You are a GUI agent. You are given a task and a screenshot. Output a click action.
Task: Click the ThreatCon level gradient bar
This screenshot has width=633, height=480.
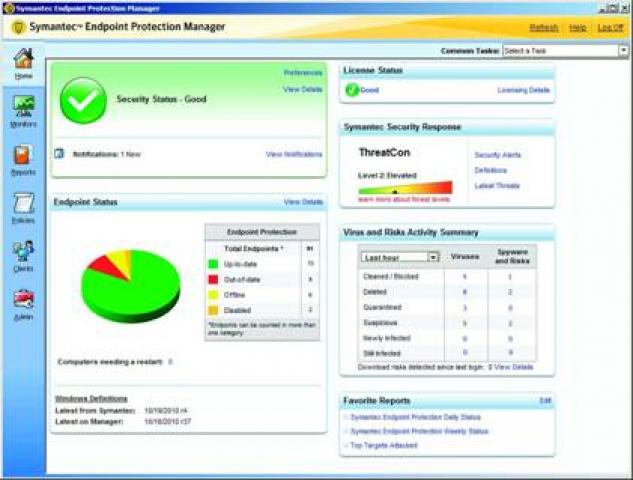click(x=405, y=189)
